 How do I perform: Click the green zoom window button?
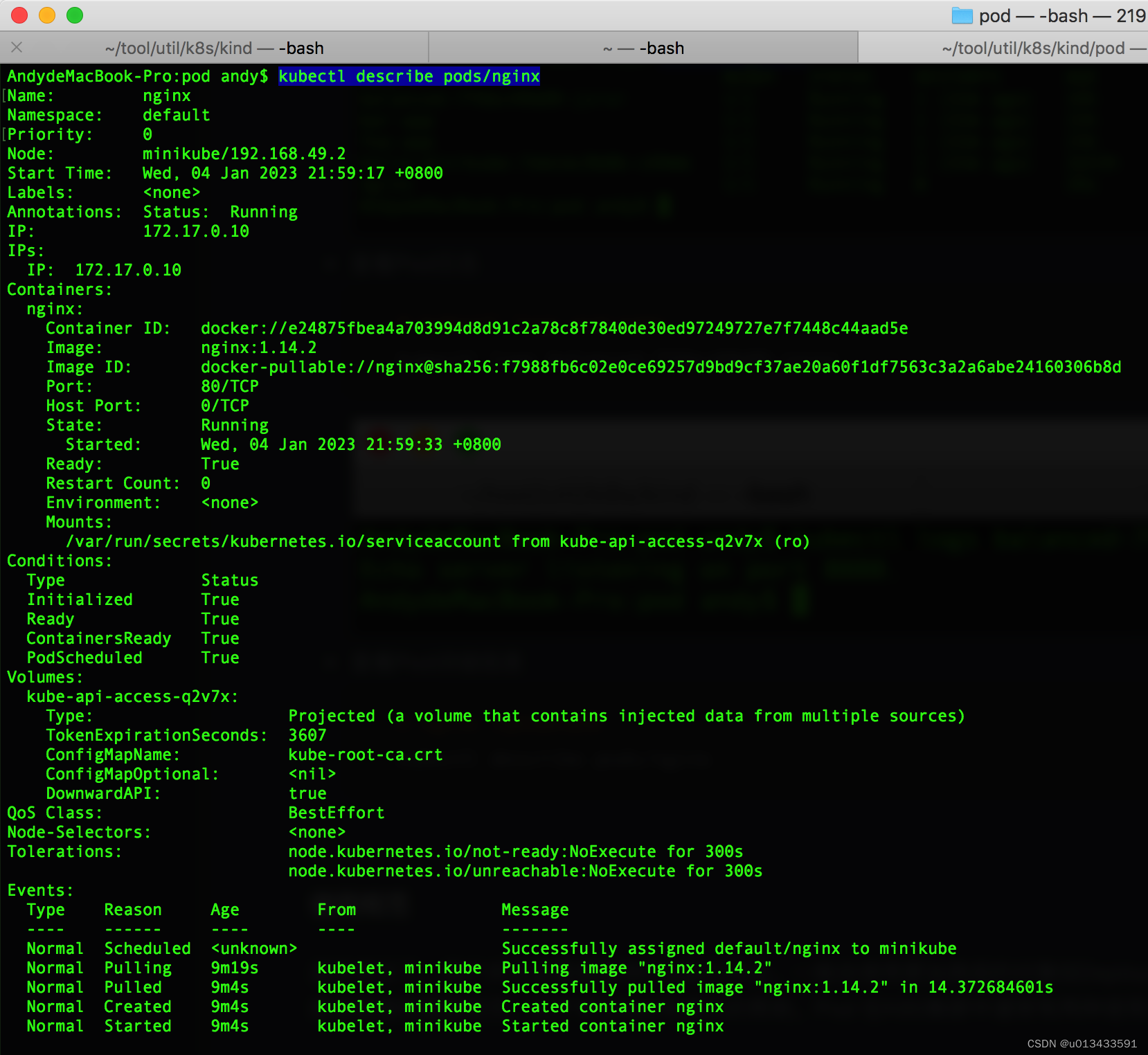(75, 15)
